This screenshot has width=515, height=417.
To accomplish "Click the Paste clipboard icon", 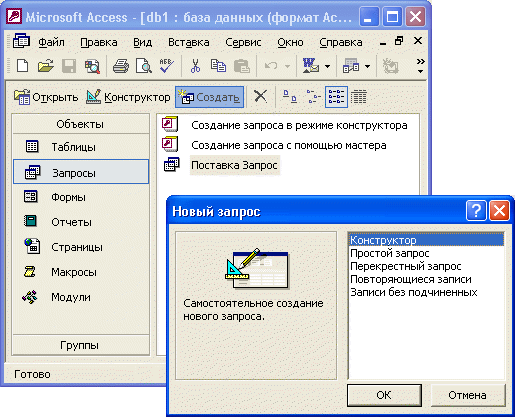I will (x=242, y=66).
